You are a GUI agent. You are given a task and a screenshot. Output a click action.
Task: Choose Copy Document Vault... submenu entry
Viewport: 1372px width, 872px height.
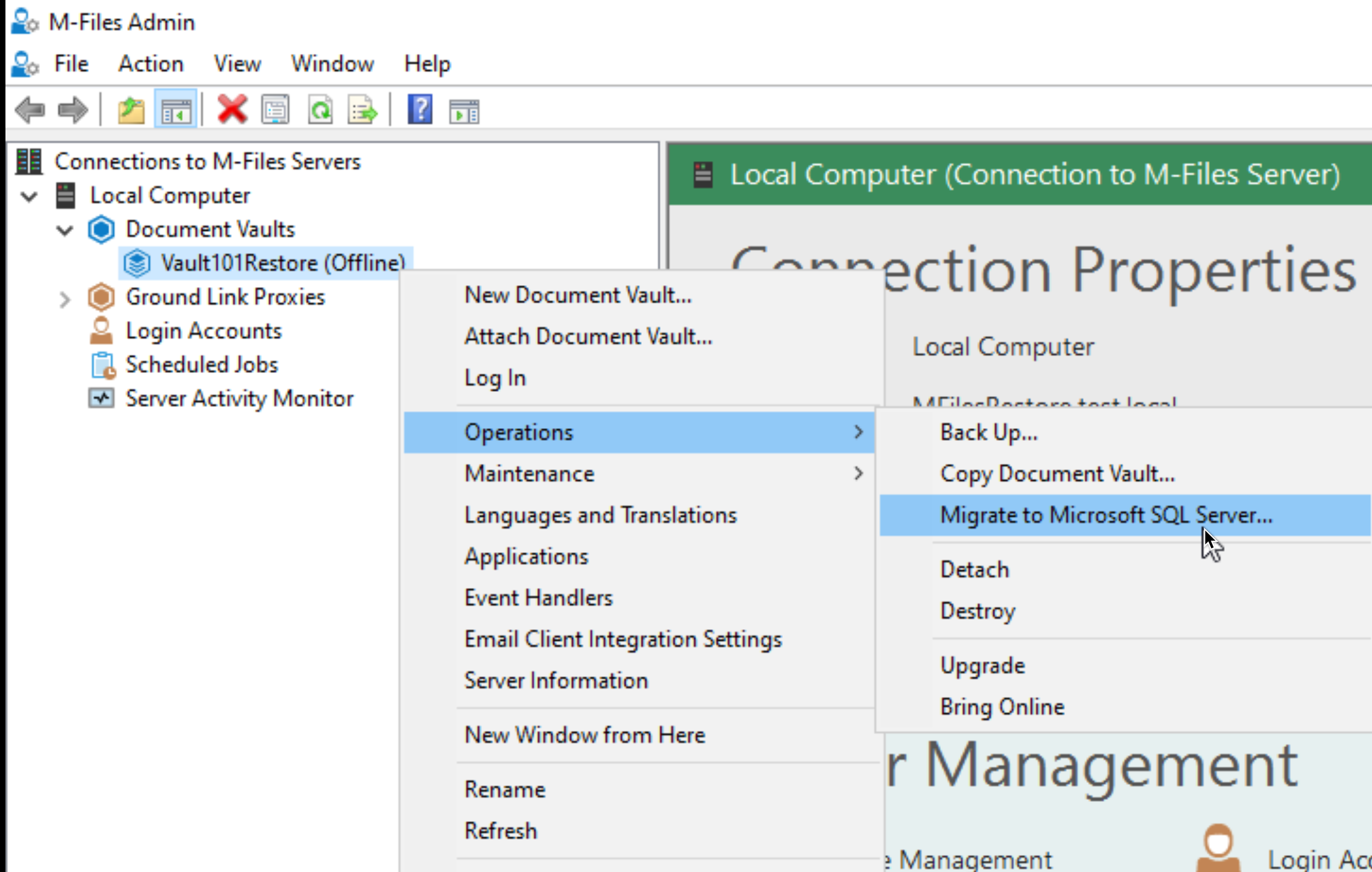click(1125, 474)
